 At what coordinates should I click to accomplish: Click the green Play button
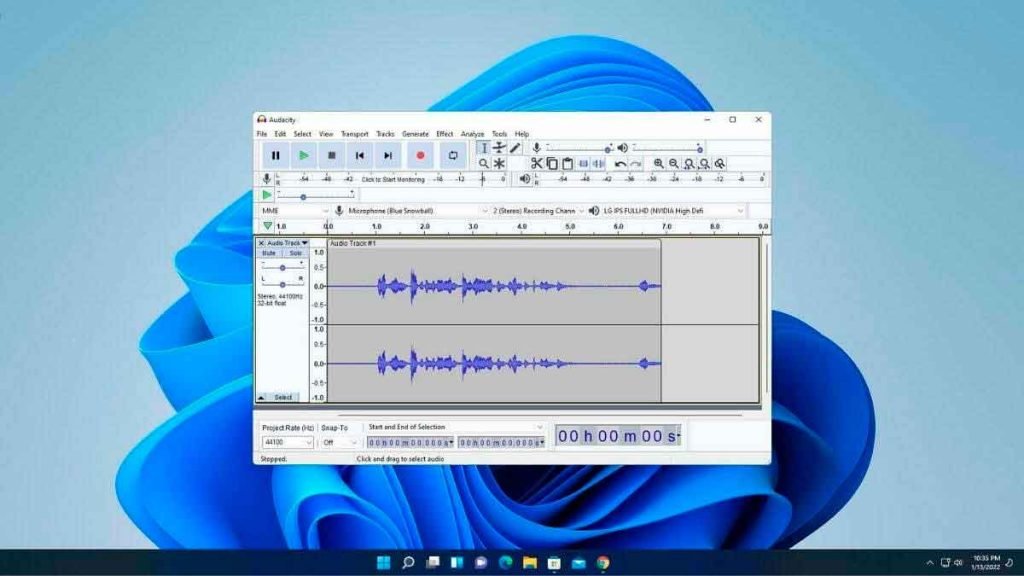(303, 155)
